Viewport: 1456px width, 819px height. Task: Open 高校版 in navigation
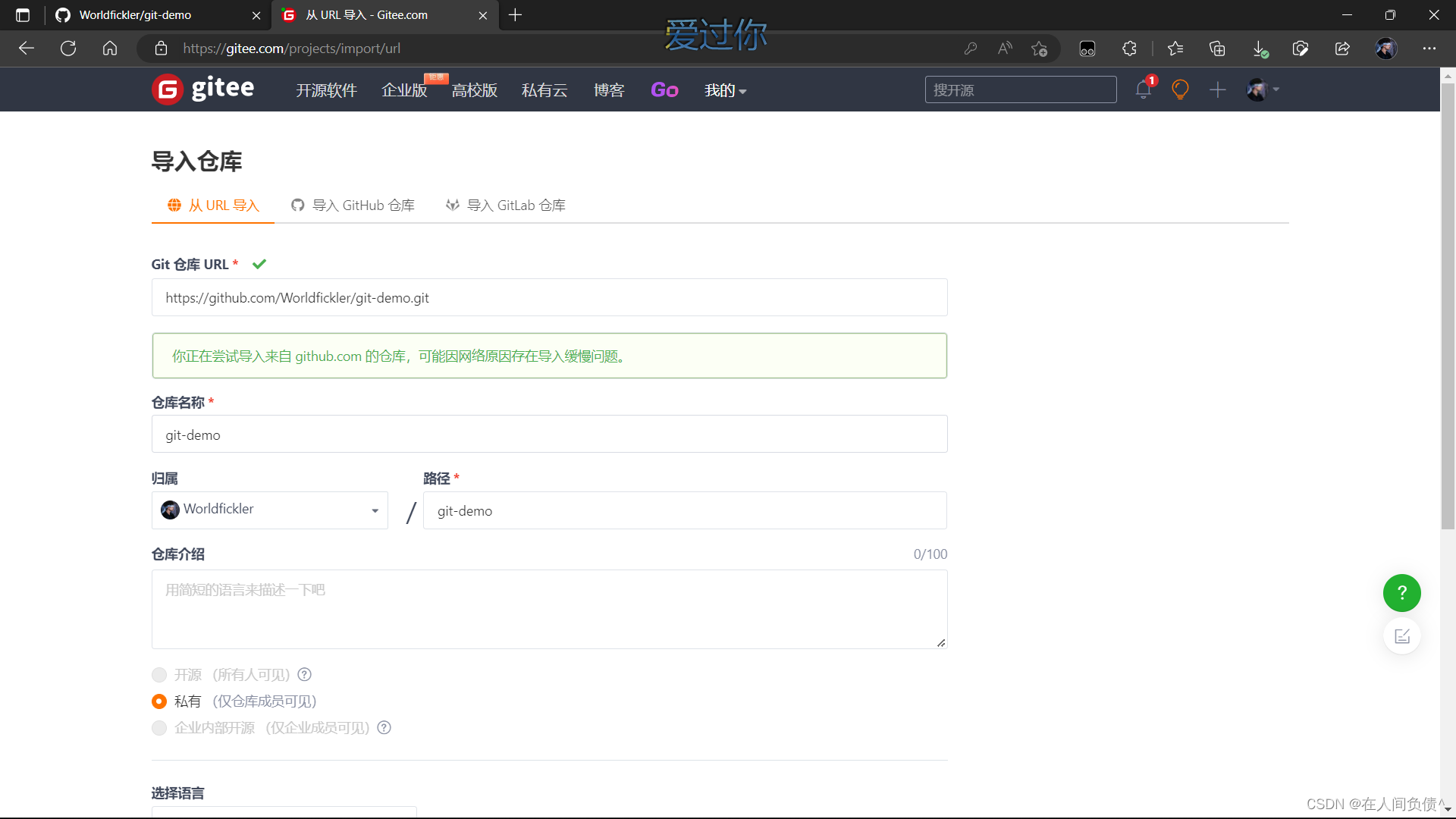475,90
